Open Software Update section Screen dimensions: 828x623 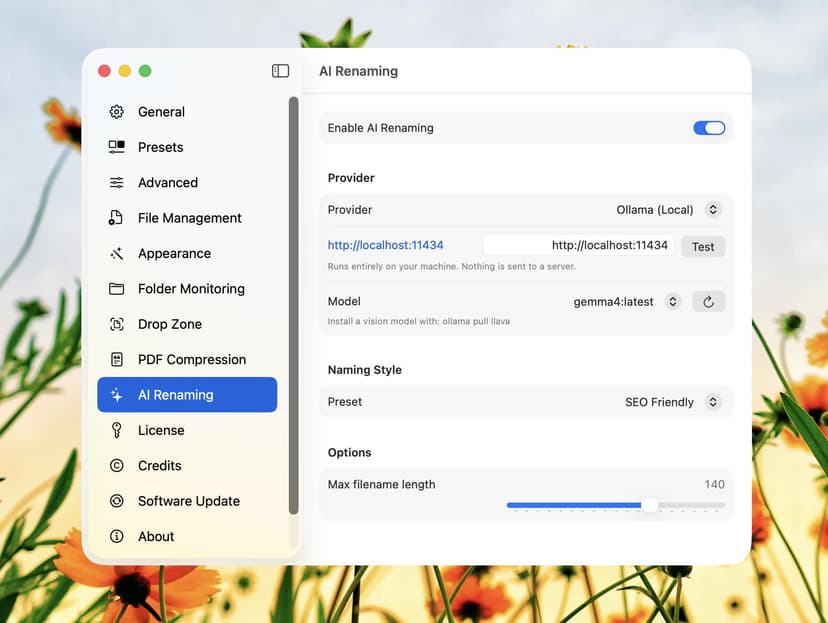[x=187, y=501]
